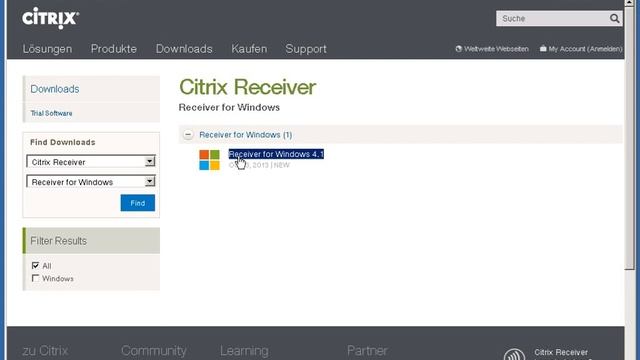
Task: Click the globe icon by Weltweite Webseiten
Action: pyautogui.click(x=459, y=49)
